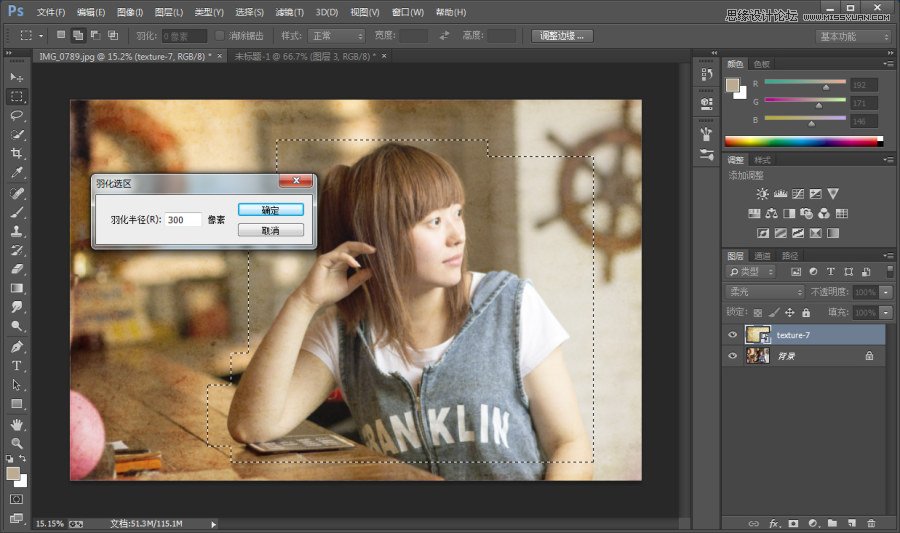
Task: Toggle lock position
Action: tap(790, 313)
